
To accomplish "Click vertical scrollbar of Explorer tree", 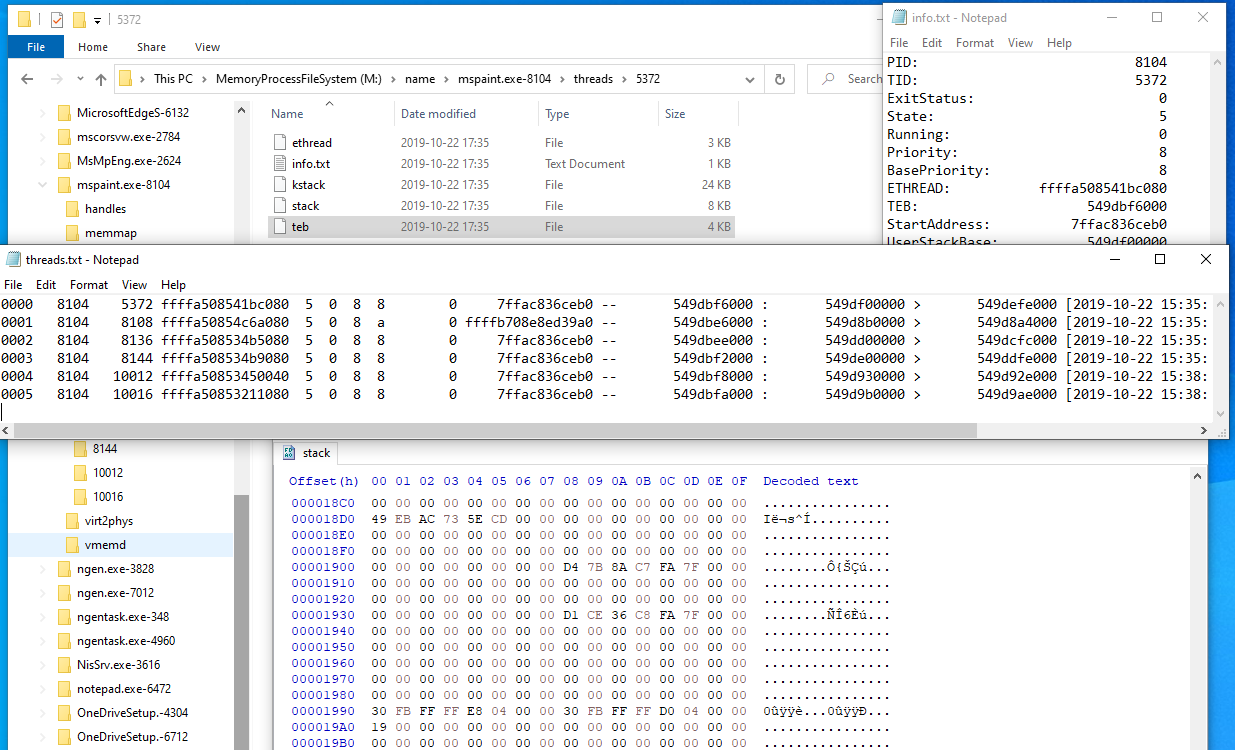I will click(241, 620).
